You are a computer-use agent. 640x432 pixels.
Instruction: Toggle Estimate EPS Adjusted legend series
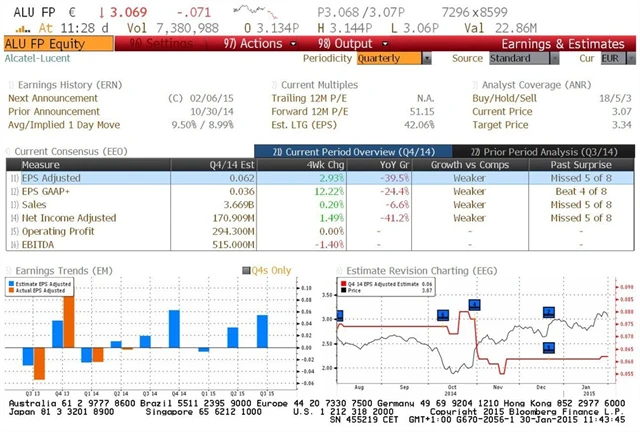pyautogui.click(x=13, y=285)
